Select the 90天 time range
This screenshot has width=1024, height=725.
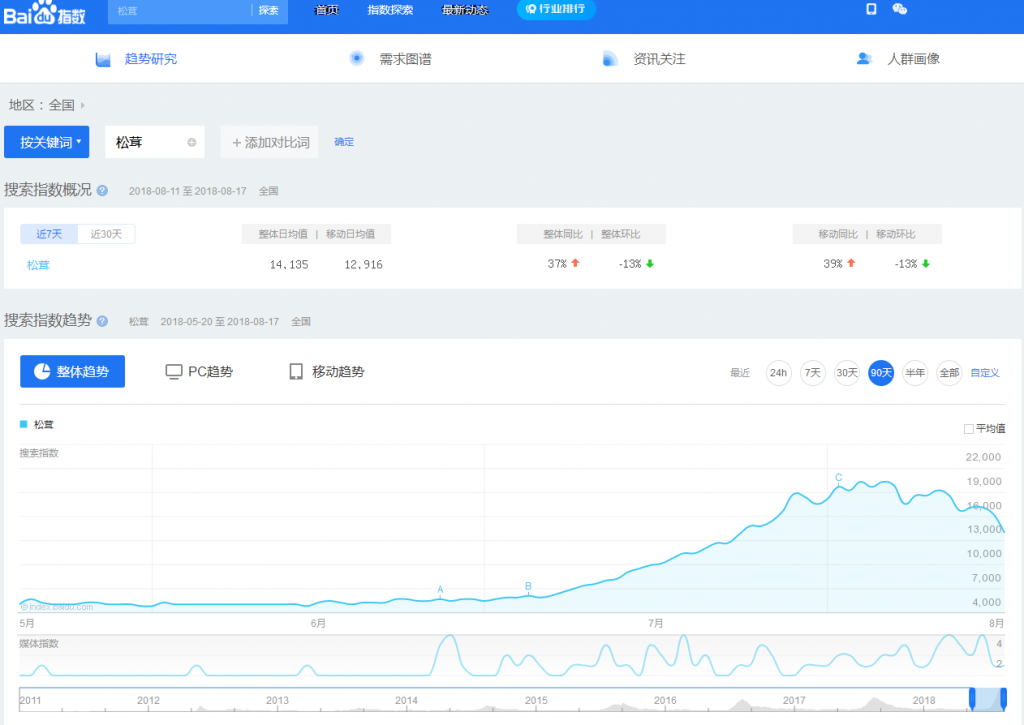pos(881,373)
